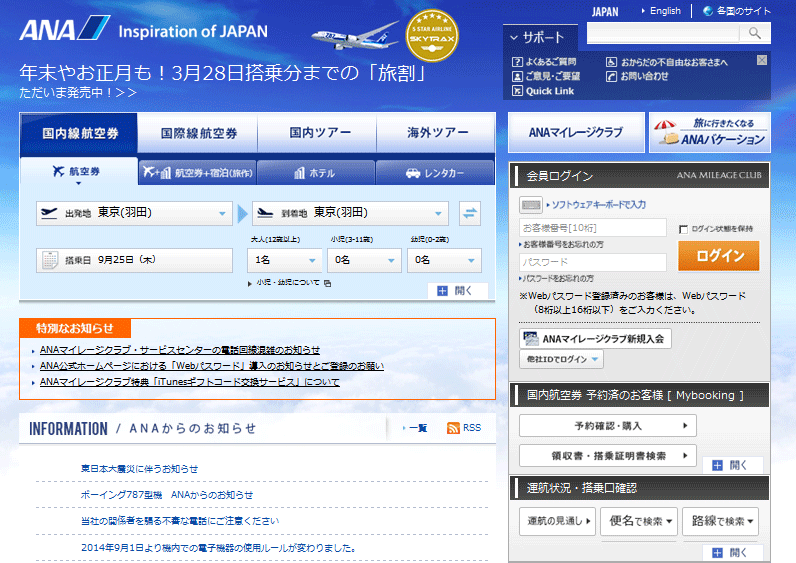Screen dimensions: 796x563
Task: Switch to 国内ツアー tab
Action: point(317,133)
